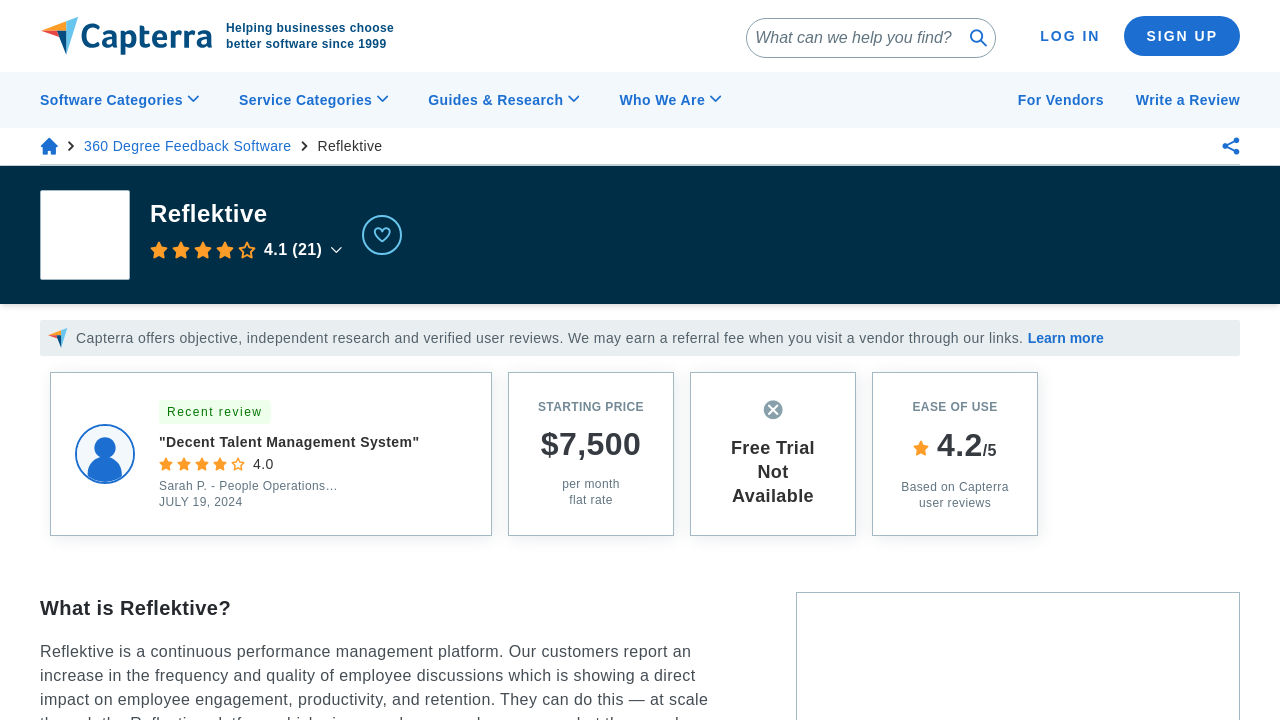
Task: Click the Sign Up button
Action: coord(1181,36)
